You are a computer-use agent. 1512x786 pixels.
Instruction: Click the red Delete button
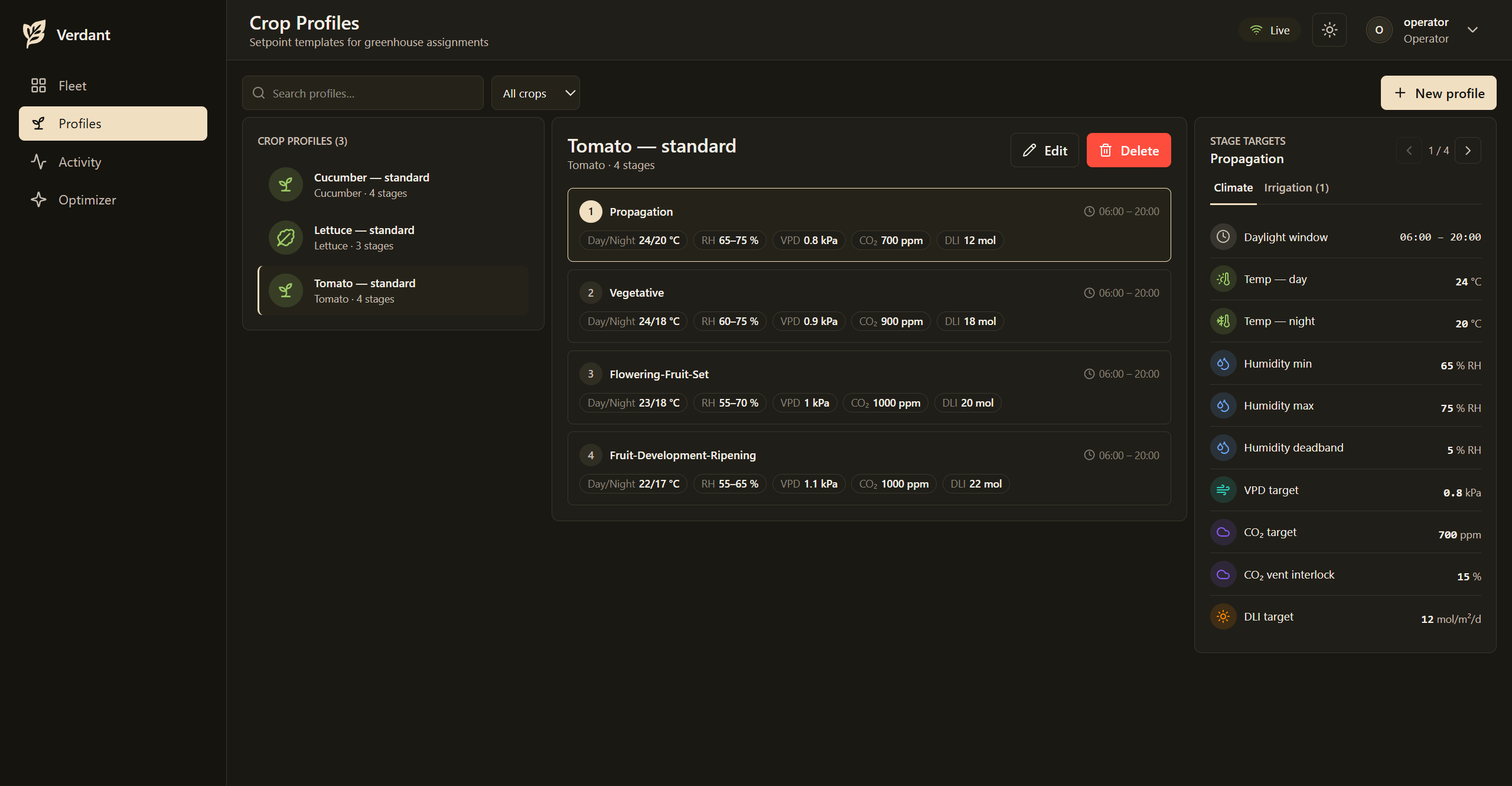pyautogui.click(x=1129, y=150)
